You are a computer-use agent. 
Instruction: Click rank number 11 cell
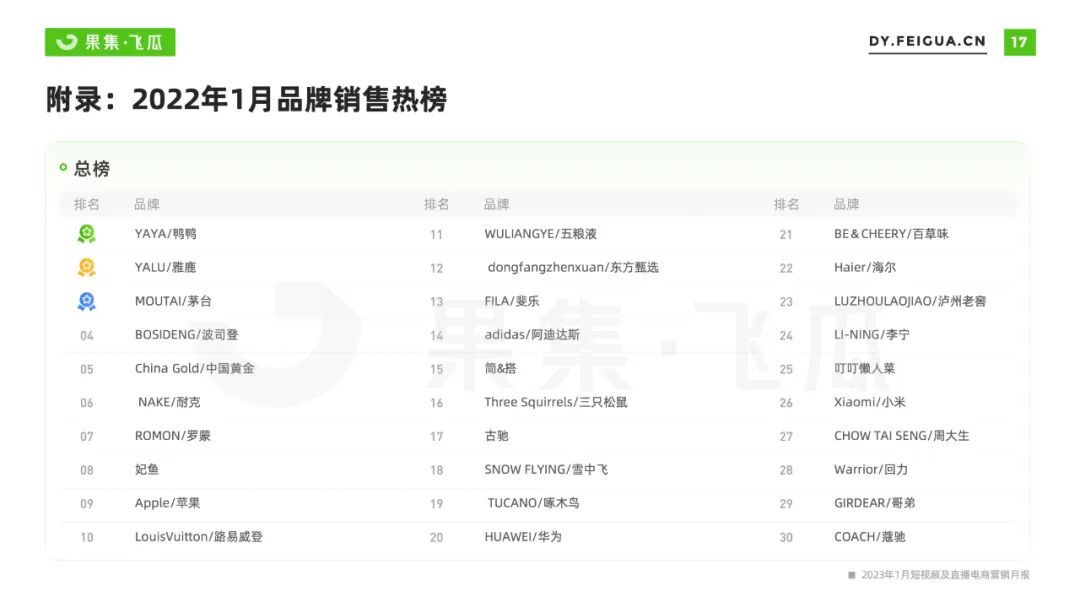(x=436, y=235)
